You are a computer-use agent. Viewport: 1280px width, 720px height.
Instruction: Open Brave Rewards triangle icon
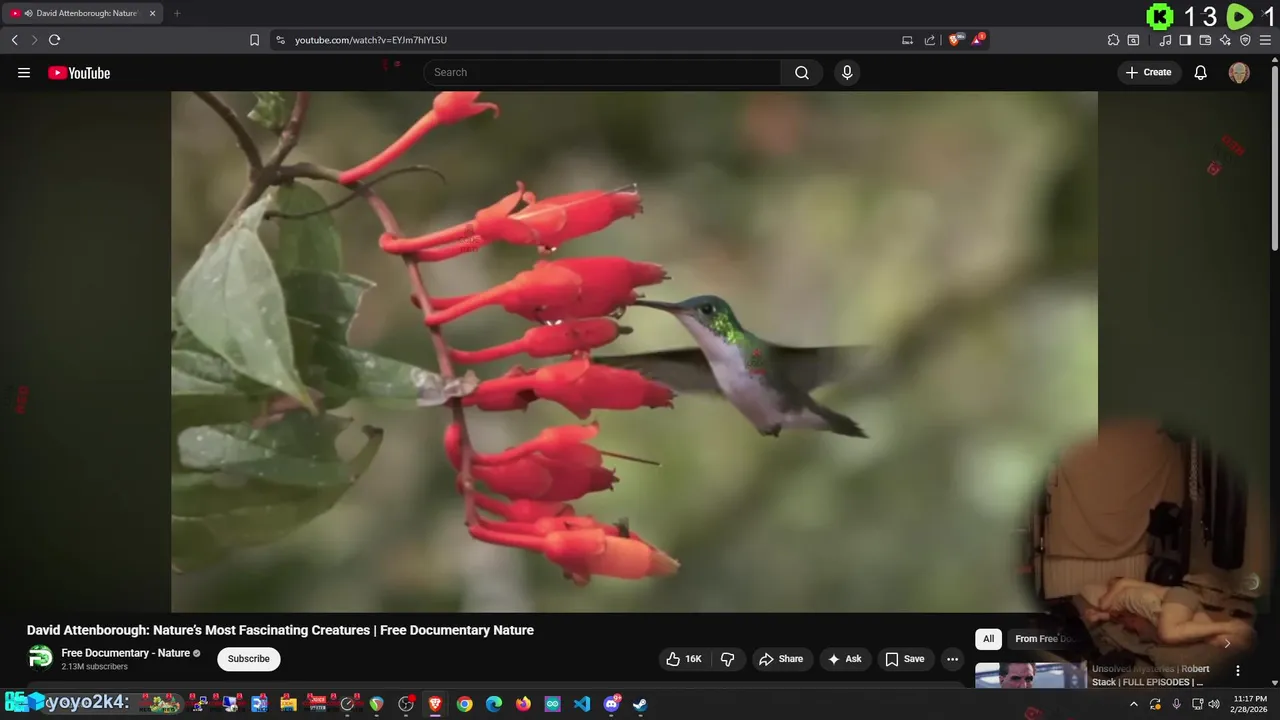[979, 40]
